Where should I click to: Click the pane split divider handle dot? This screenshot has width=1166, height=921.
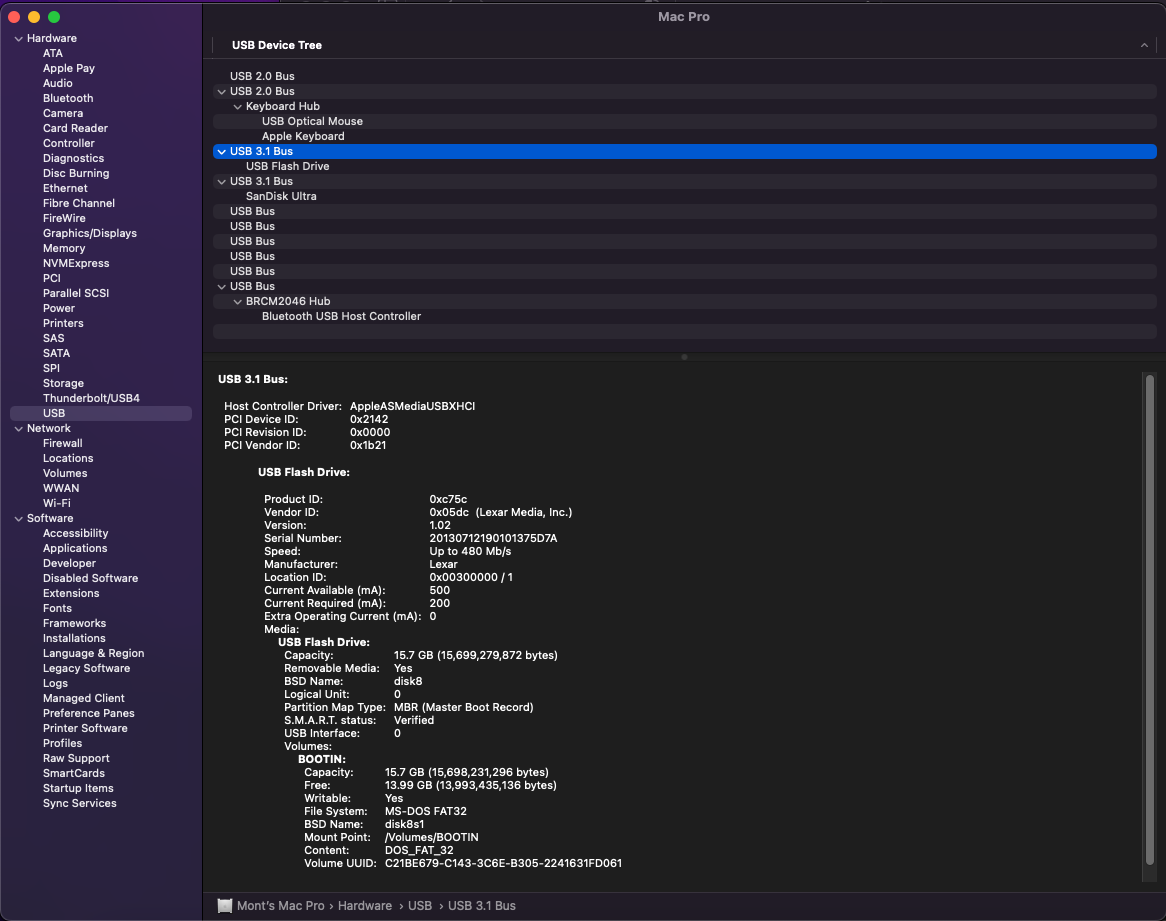point(684,357)
